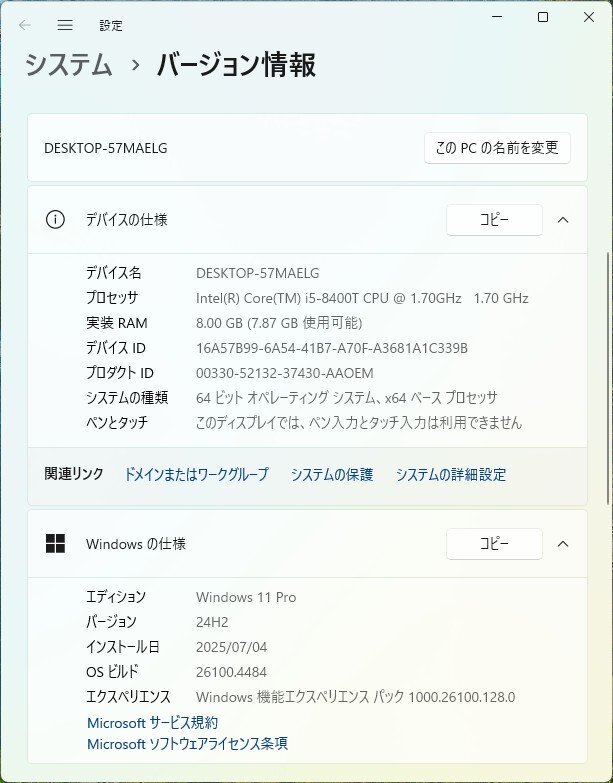Copy the Windows specifications
Screen dimensions: 613x783
(494, 544)
